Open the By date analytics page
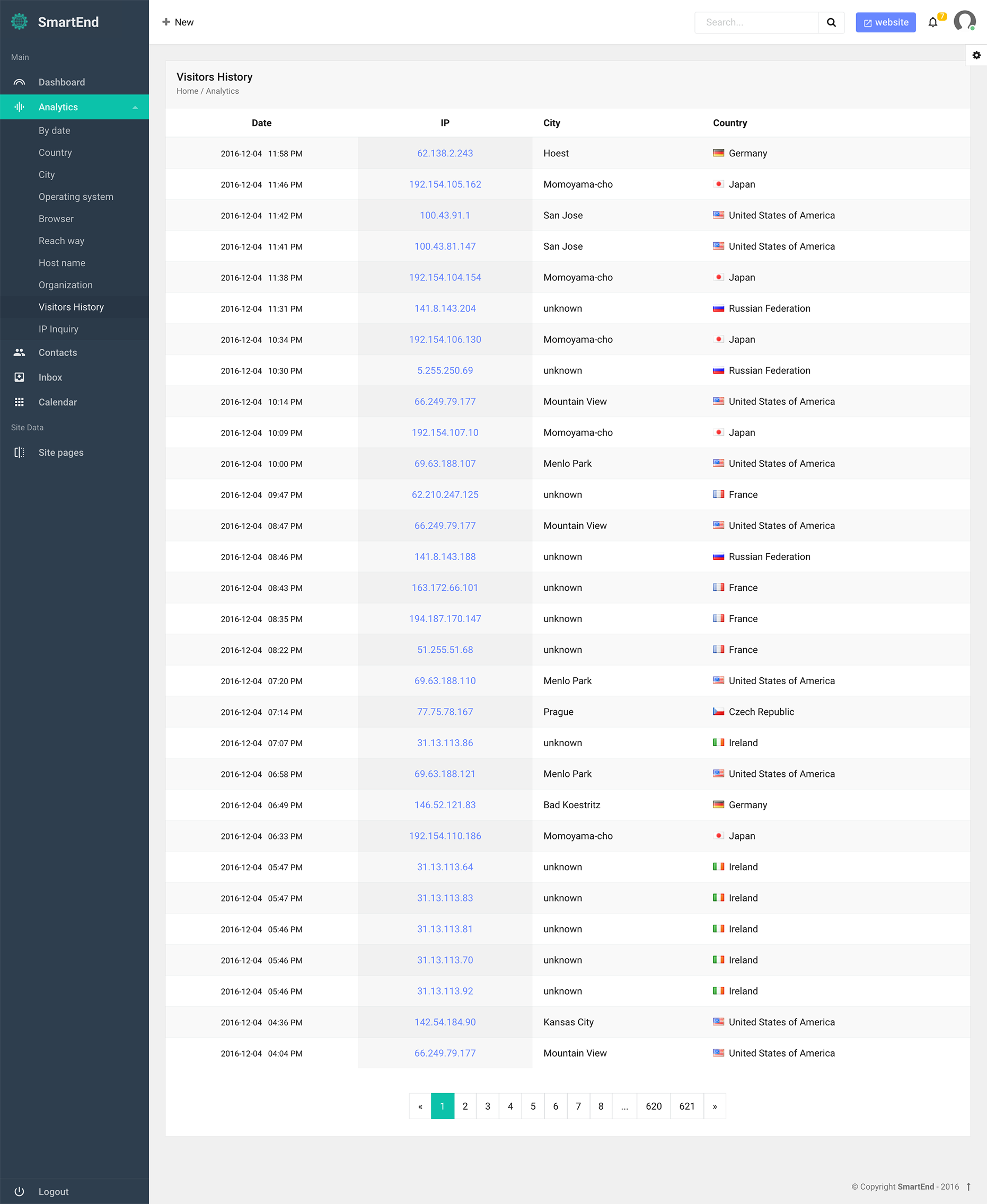 tap(55, 131)
